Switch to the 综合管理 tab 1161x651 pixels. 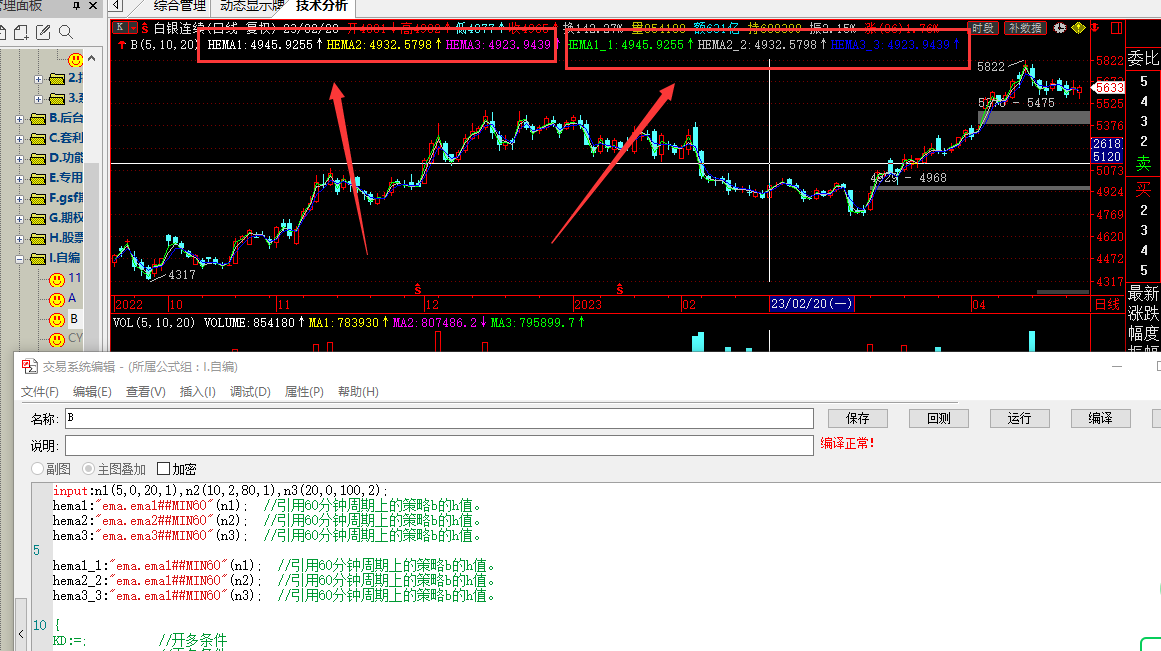tap(179, 7)
